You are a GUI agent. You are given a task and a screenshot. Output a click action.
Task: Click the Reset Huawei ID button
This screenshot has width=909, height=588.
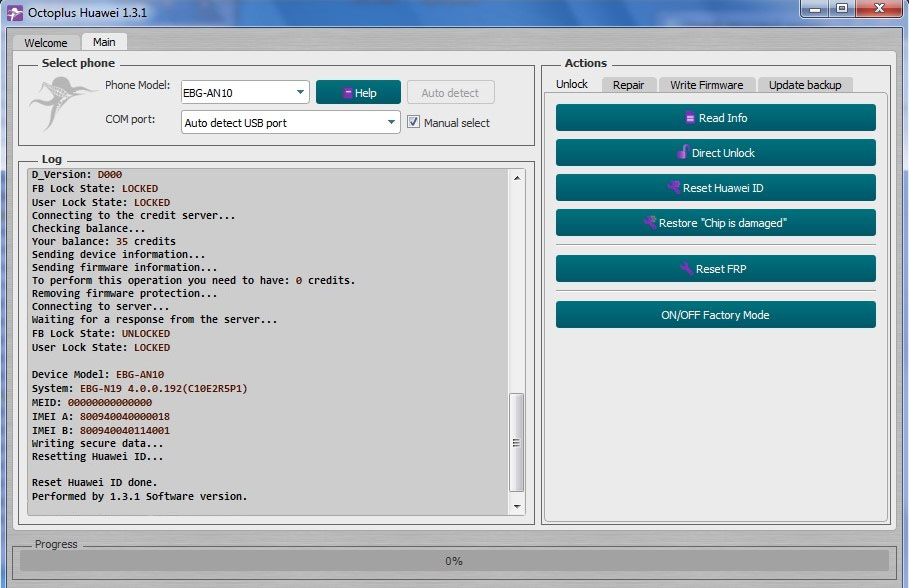tap(715, 187)
